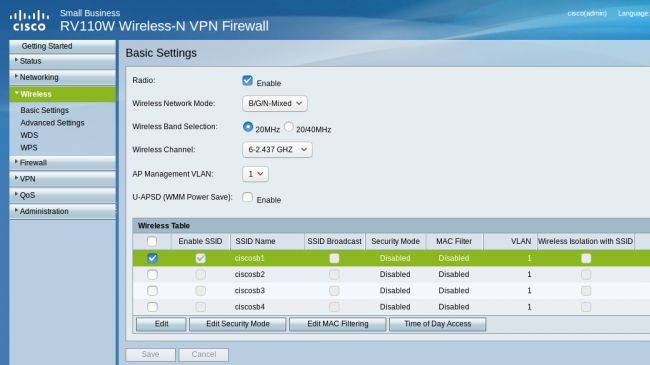The width and height of the screenshot is (650, 365).
Task: Click the Cancel button
Action: pos(204,355)
